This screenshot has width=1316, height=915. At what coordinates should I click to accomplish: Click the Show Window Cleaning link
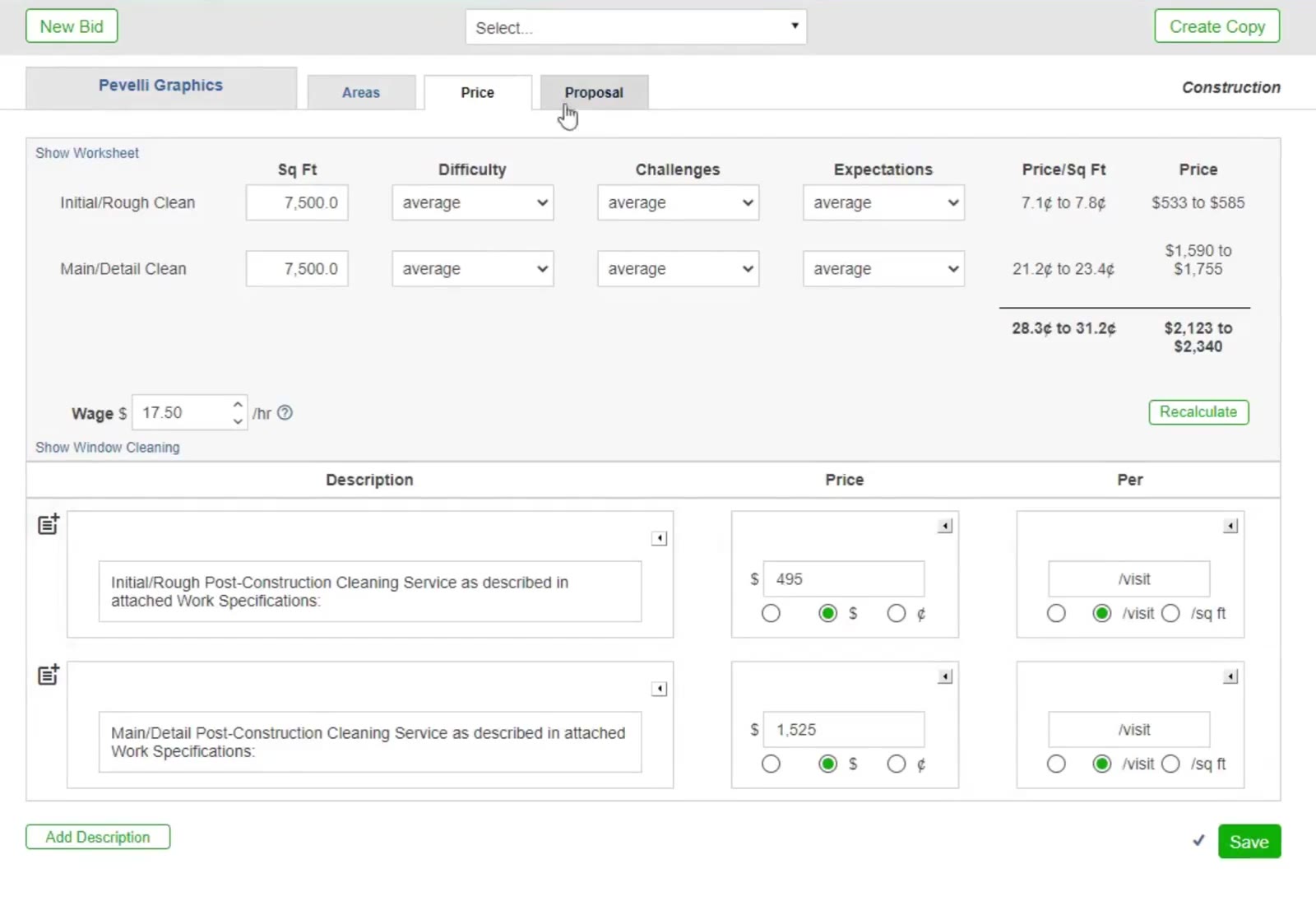click(x=108, y=448)
